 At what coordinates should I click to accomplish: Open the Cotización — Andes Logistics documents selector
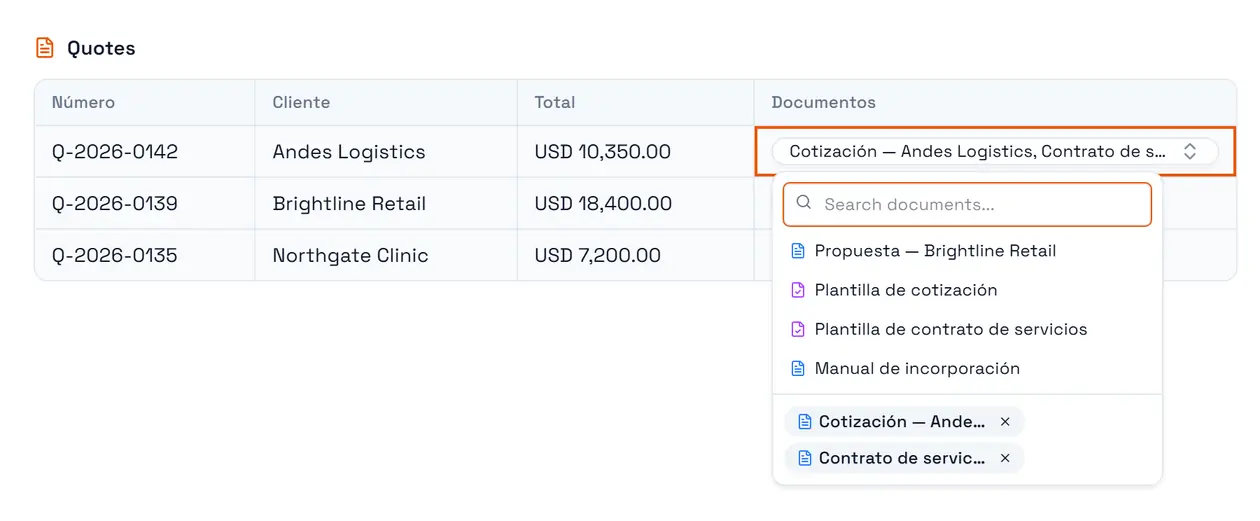click(995, 152)
